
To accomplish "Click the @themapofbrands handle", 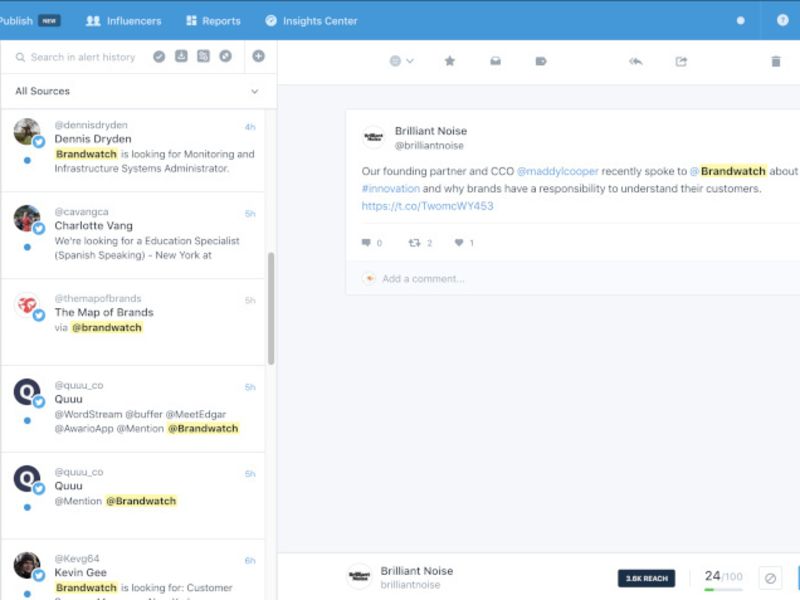I will [98, 298].
